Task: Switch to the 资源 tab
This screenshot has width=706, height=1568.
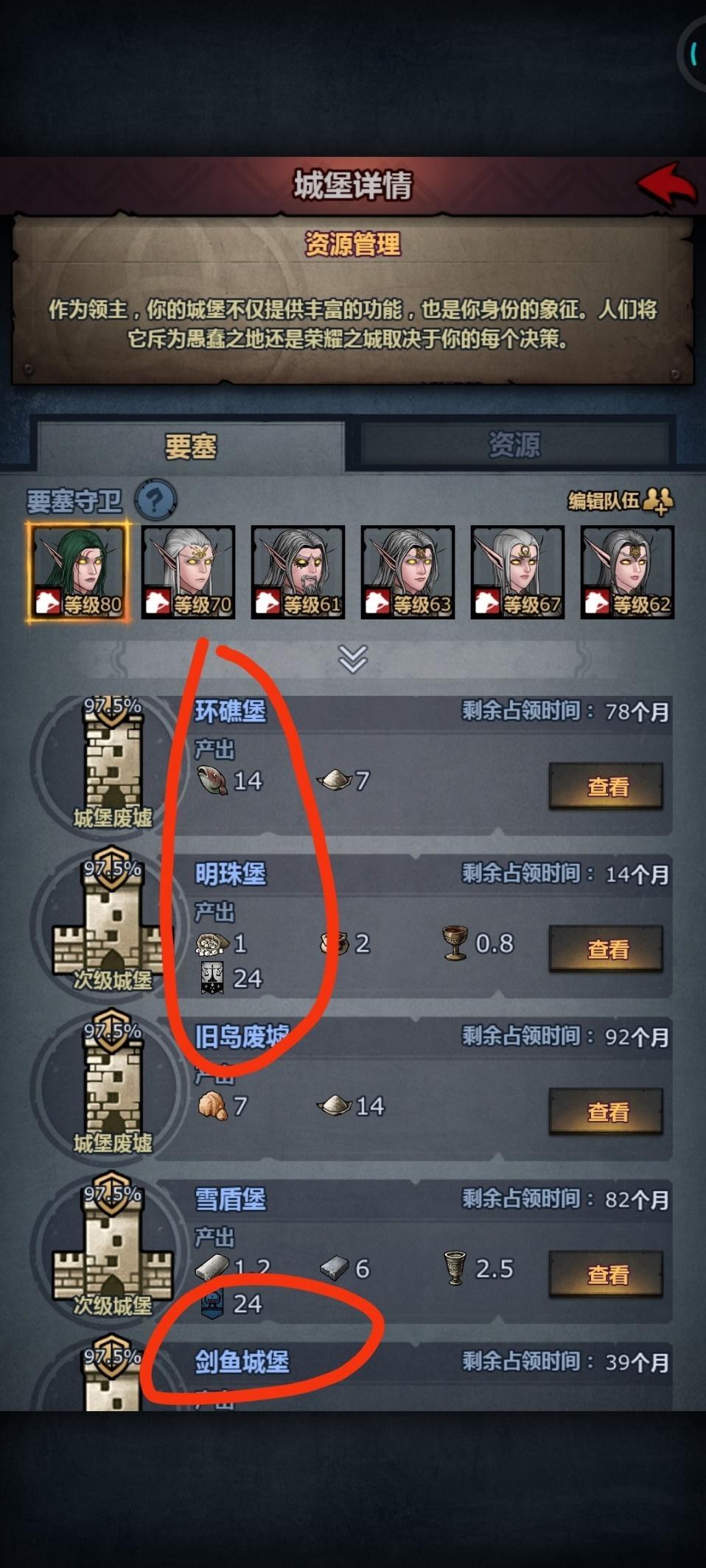Action: [x=514, y=444]
